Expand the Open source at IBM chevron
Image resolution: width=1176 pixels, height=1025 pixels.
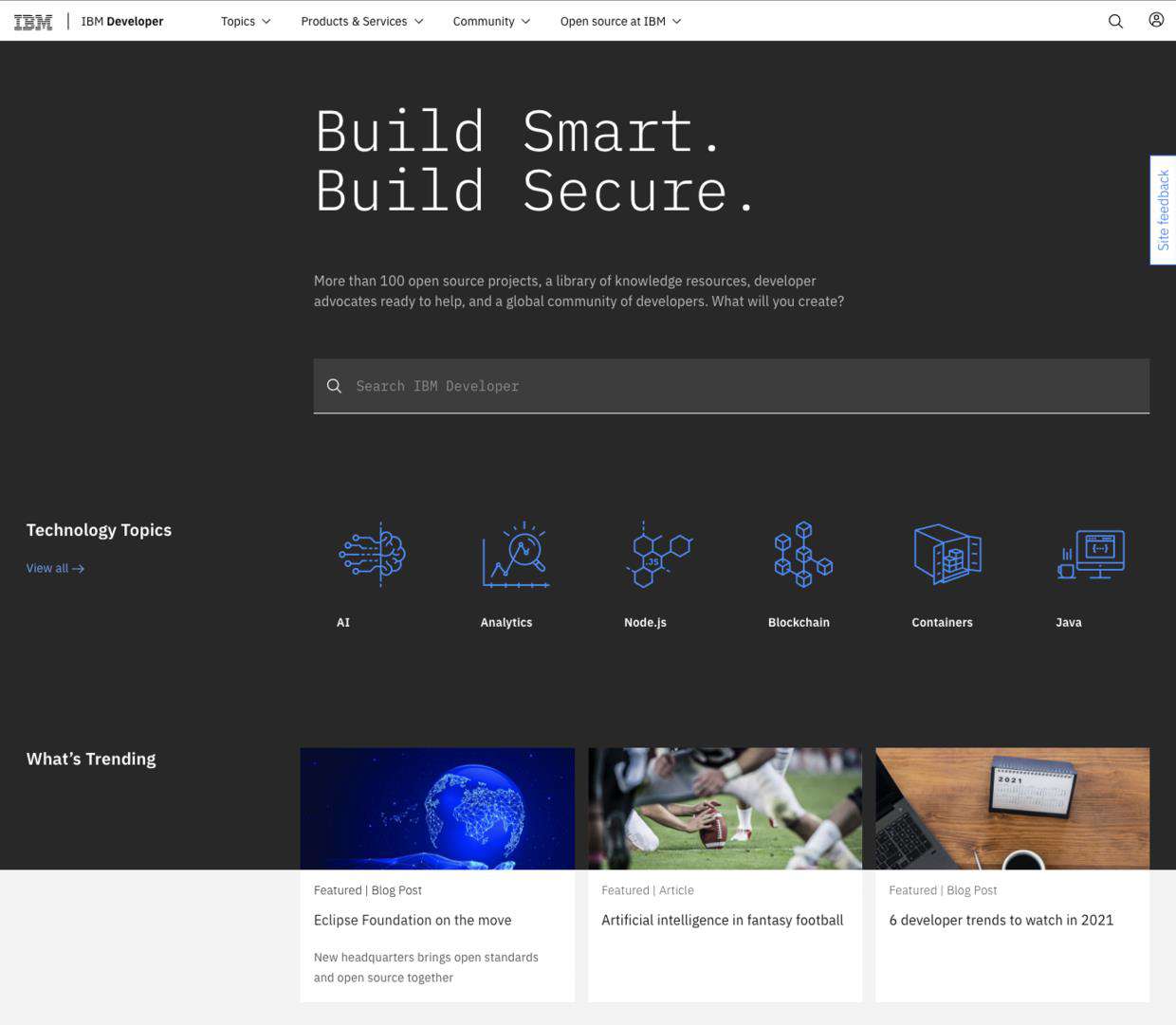click(676, 21)
